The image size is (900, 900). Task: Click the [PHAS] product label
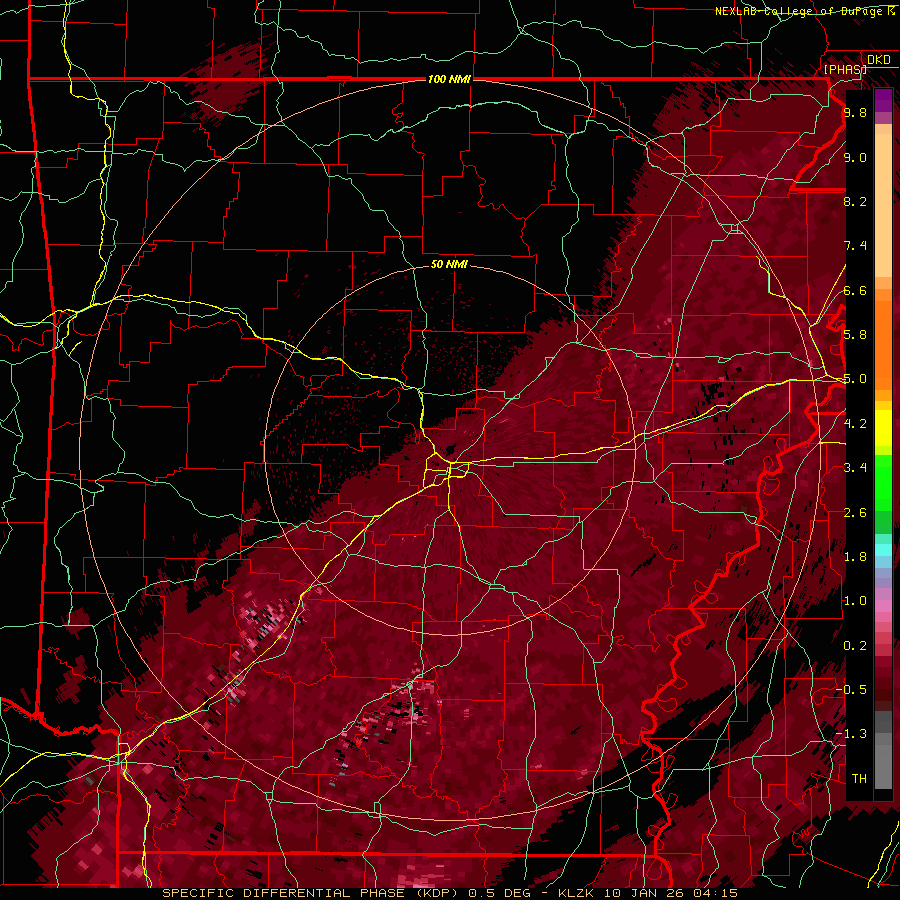point(845,69)
